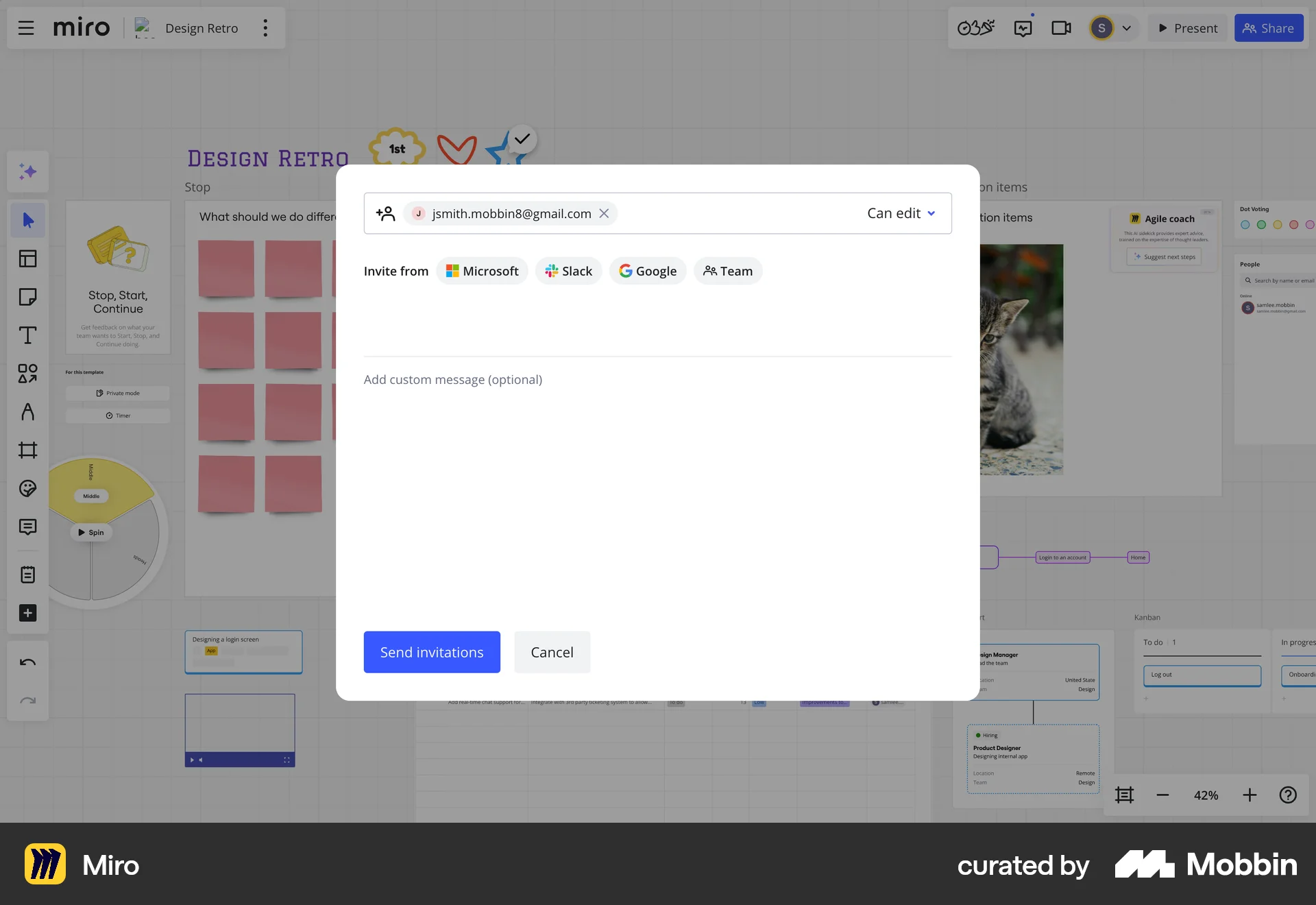Screen dimensions: 1316x905
Task: Open the Miro AI assistant sparkles icon
Action: (x=27, y=172)
